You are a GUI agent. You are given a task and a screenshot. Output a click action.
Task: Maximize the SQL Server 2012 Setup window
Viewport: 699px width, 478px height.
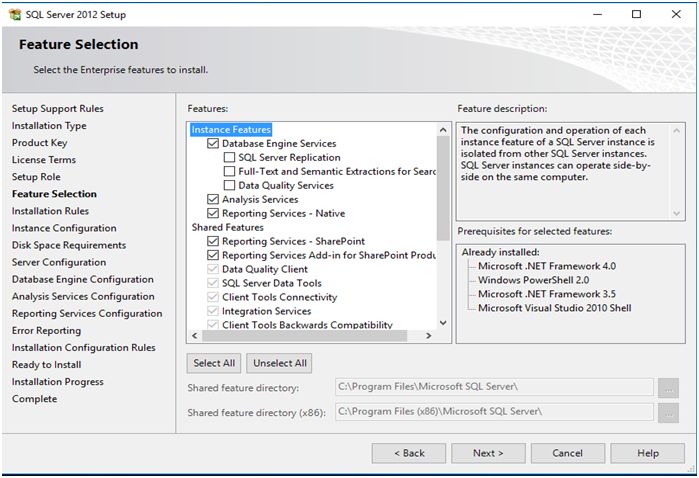637,14
